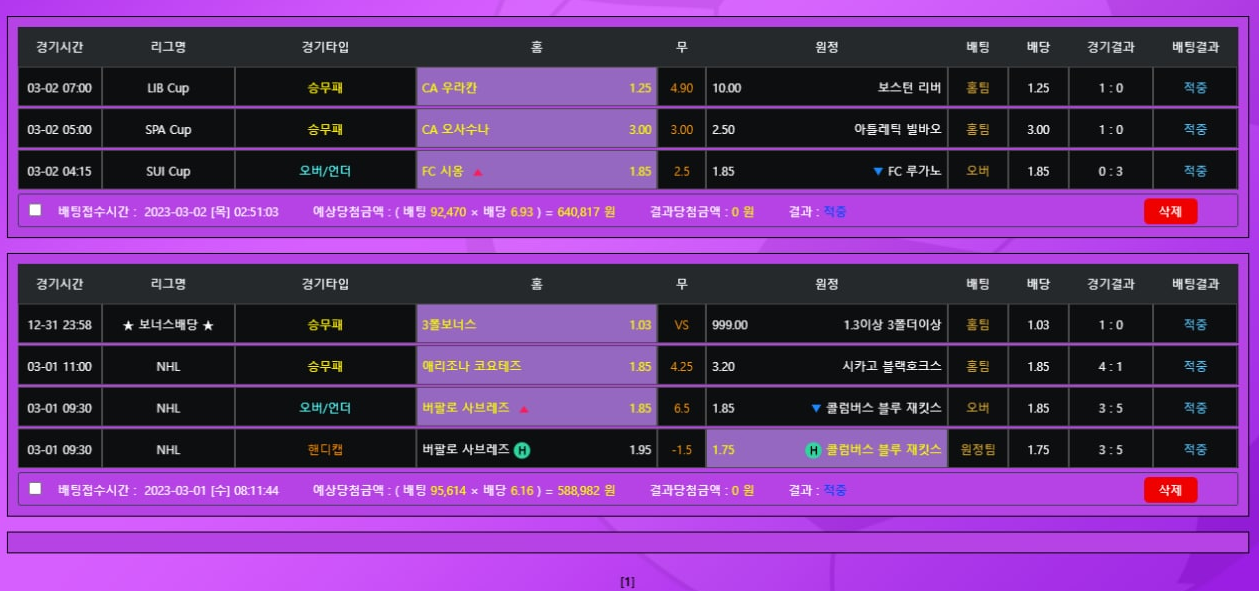Image resolution: width=1259 pixels, height=591 pixels.
Task: Click green H badge beside 콜럼버스 블루 재킷츠
Action: [x=813, y=450]
